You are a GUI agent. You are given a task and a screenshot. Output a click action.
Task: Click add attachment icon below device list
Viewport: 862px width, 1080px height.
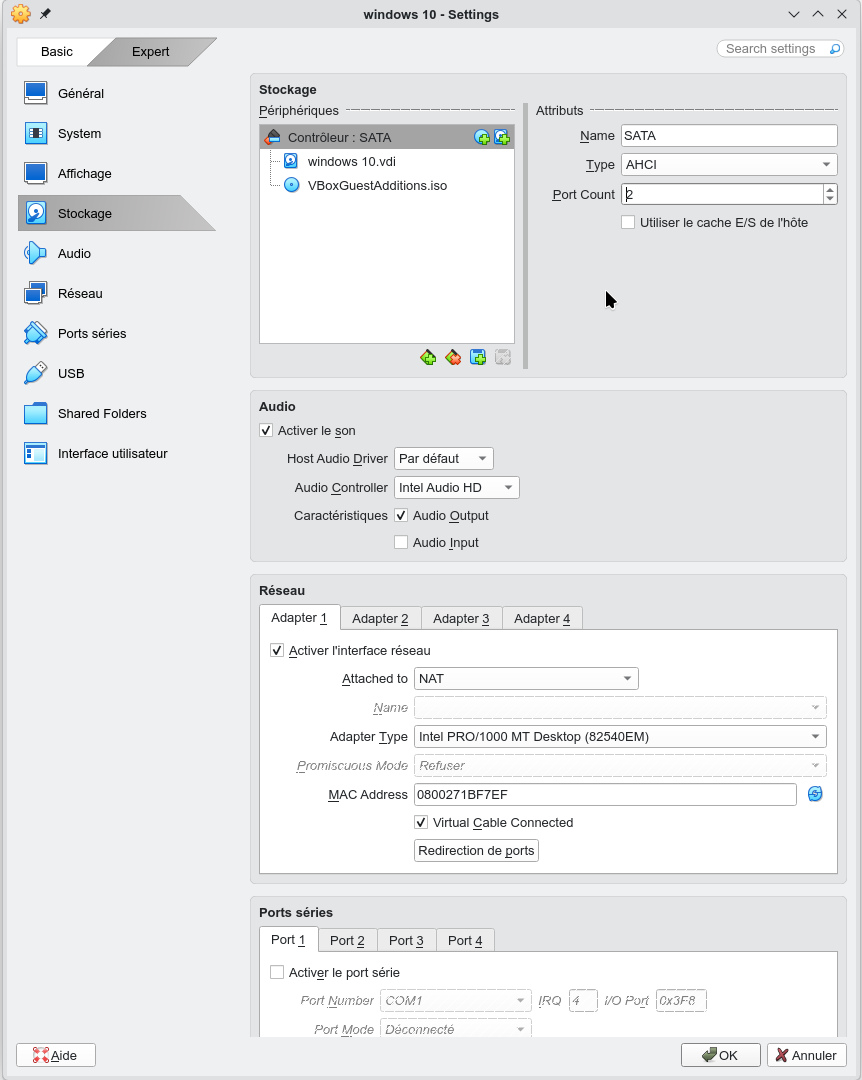click(478, 358)
